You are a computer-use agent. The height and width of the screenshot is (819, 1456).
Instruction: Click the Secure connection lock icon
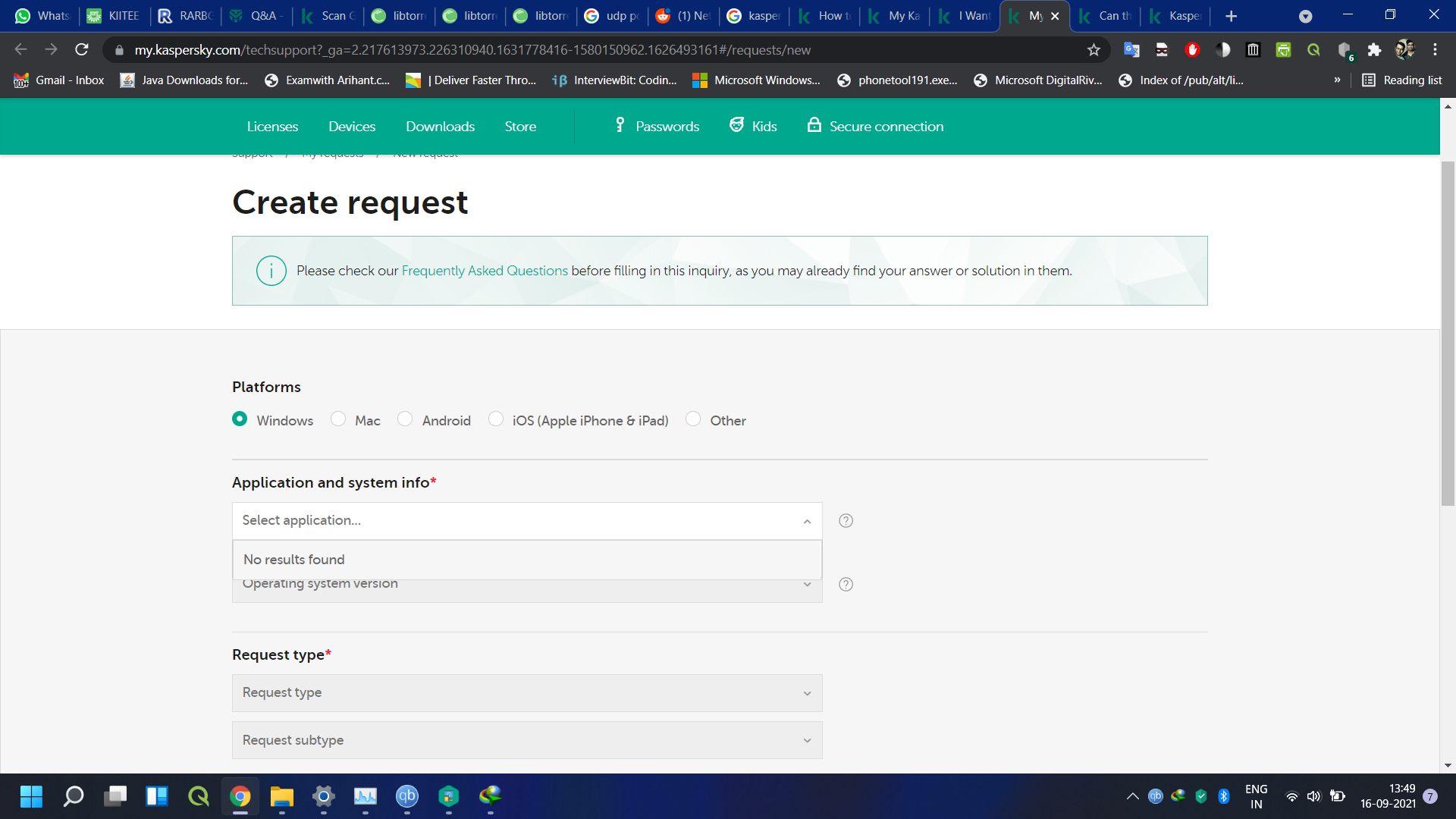pyautogui.click(x=814, y=125)
